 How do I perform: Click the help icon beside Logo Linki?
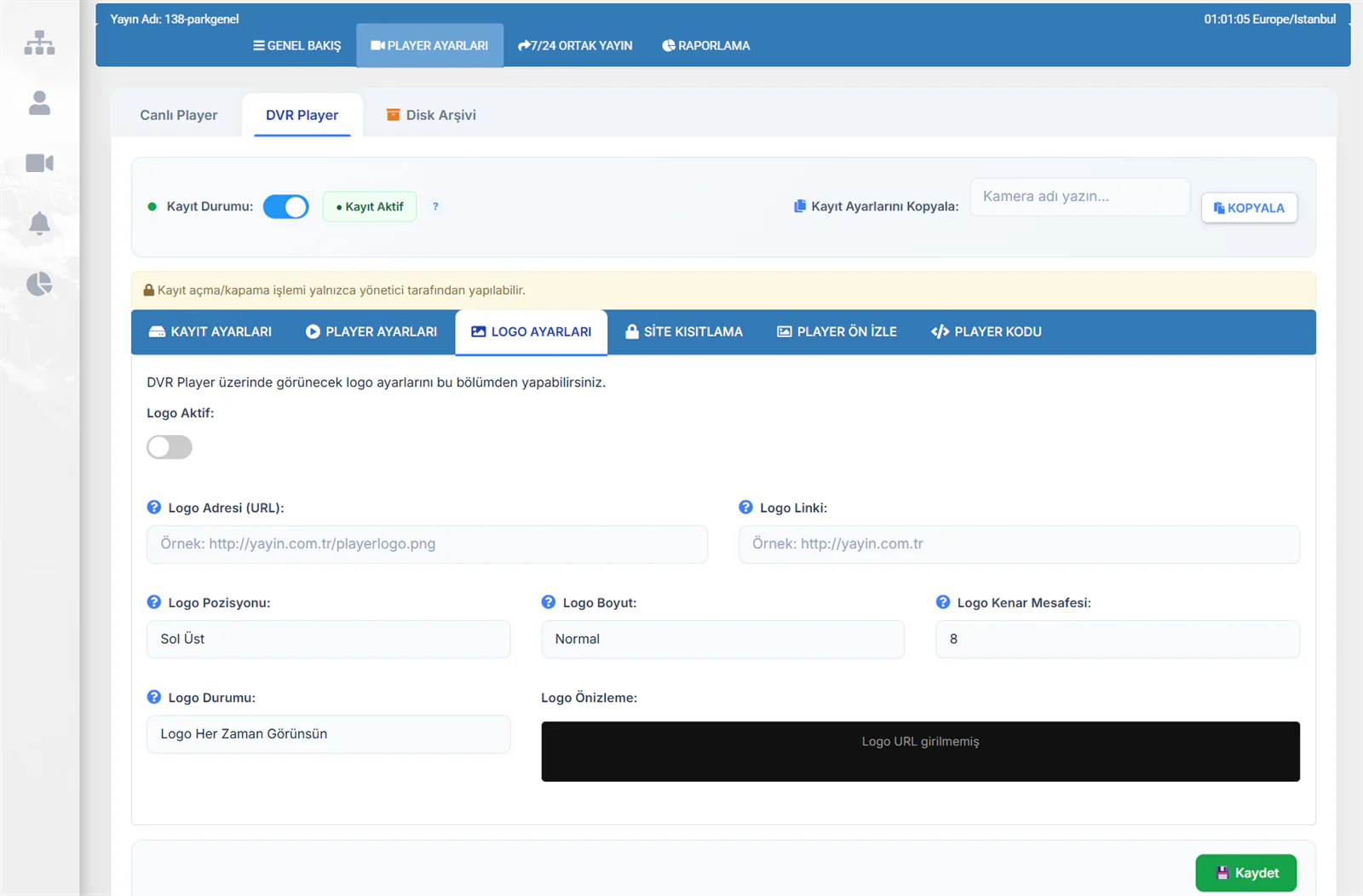745,507
